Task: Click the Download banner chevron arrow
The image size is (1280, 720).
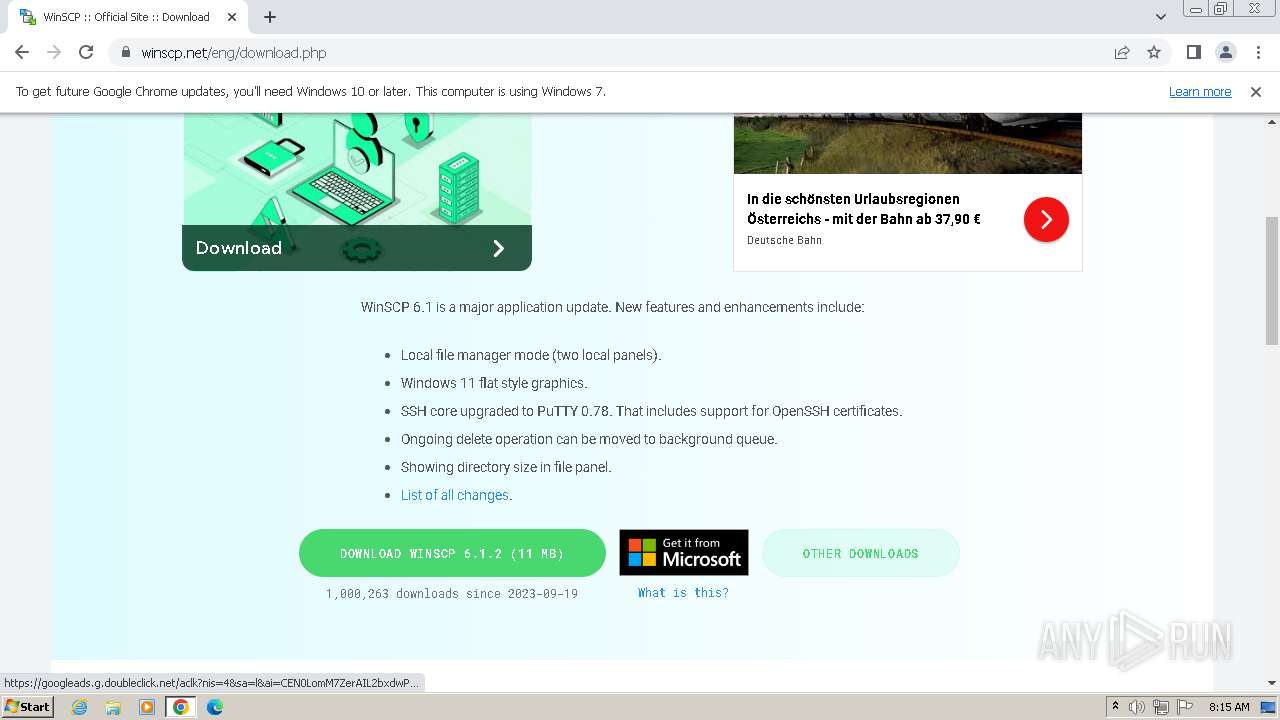Action: (x=499, y=248)
